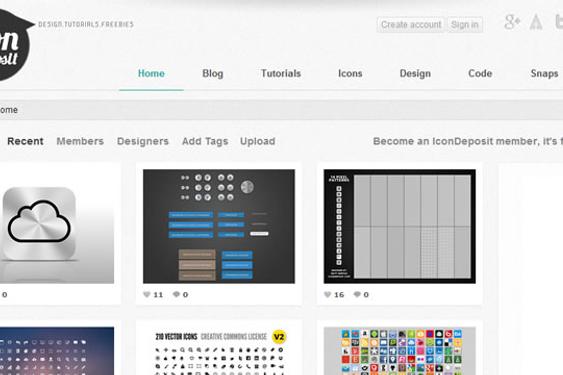
Task: Open the pixel patterns thumbnail
Action: [400, 226]
